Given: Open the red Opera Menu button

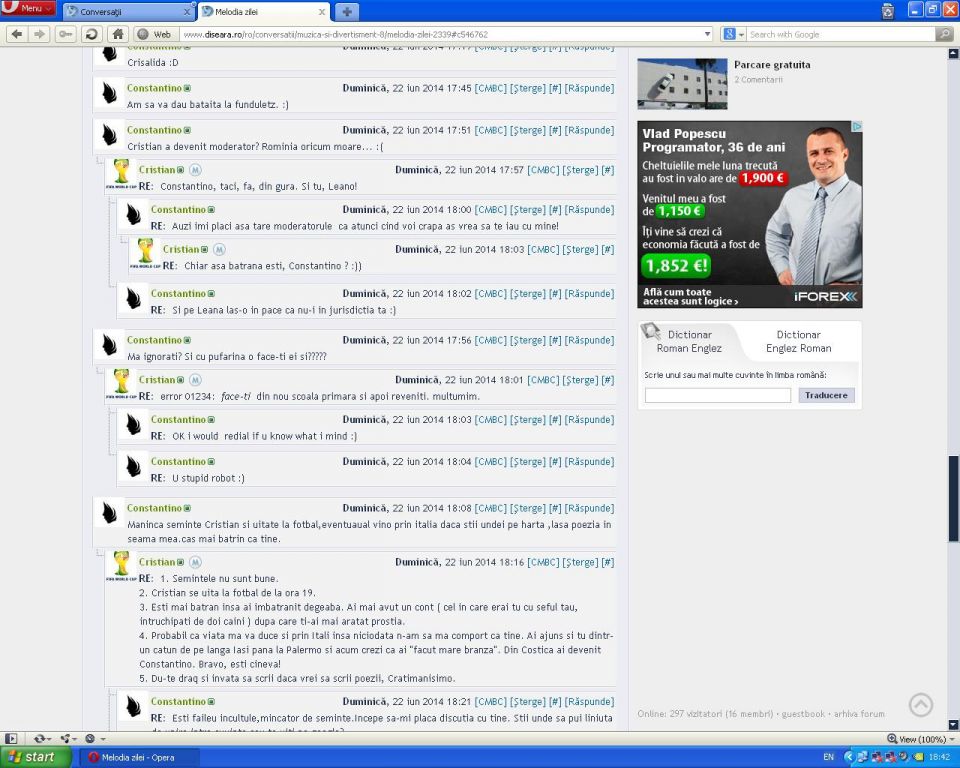Looking at the screenshot, I should coord(28,8).
